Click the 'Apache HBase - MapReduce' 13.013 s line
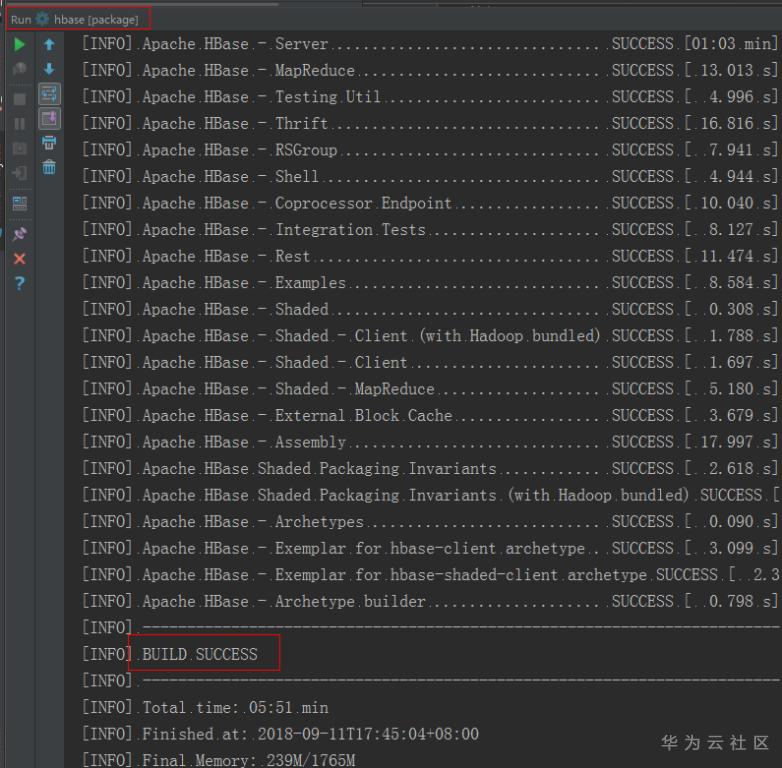 (430, 70)
